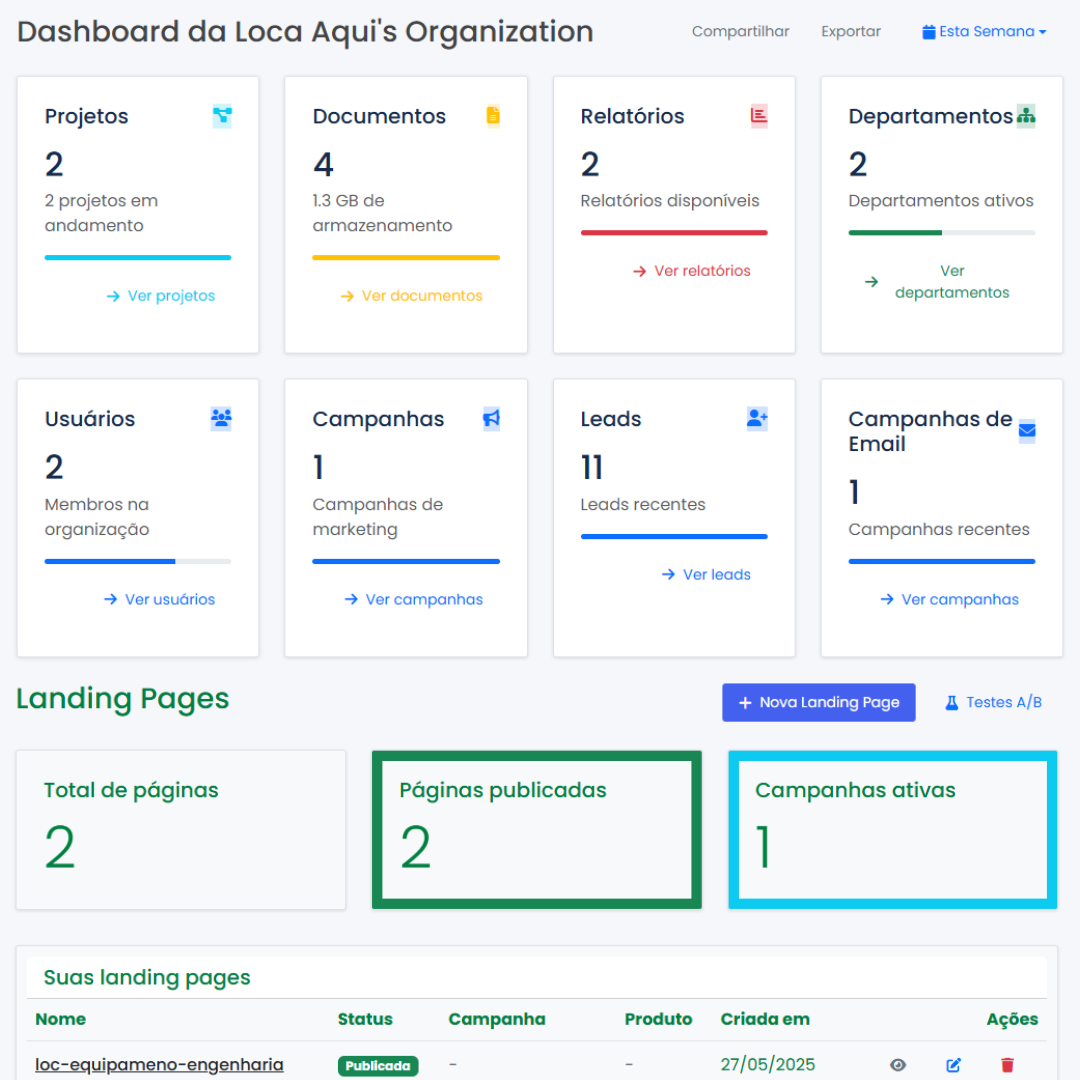Screen dimensions: 1080x1080
Task: Create a Nova Landing Page
Action: click(818, 703)
